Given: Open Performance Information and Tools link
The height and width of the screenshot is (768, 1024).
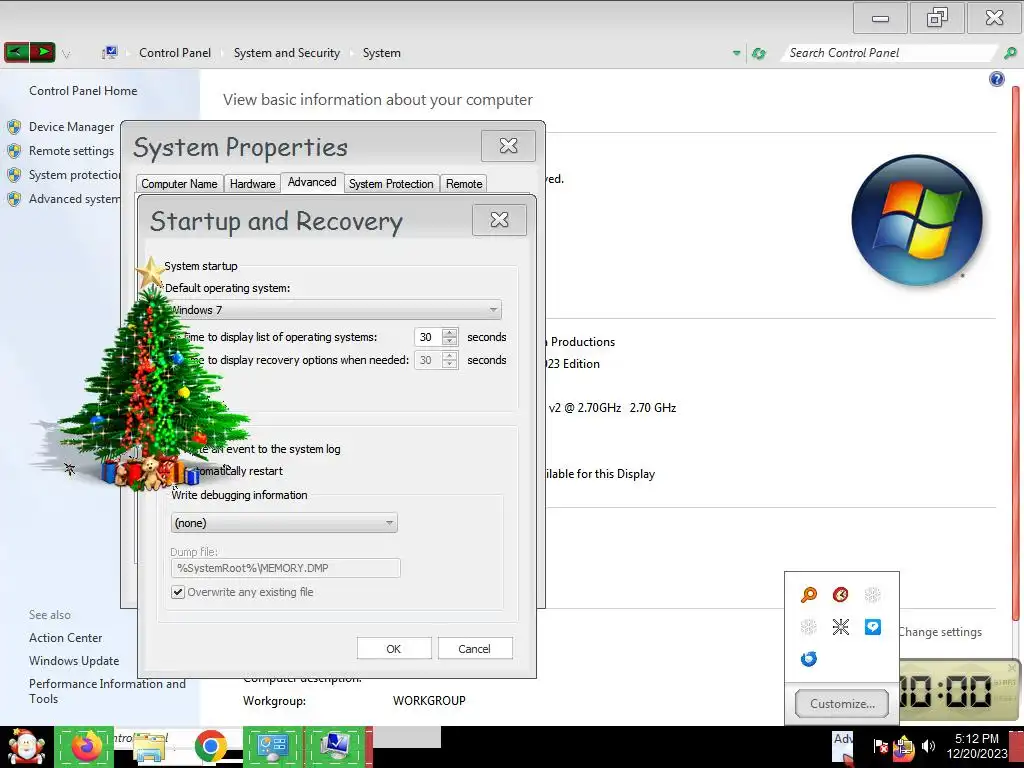Looking at the screenshot, I should point(107,691).
